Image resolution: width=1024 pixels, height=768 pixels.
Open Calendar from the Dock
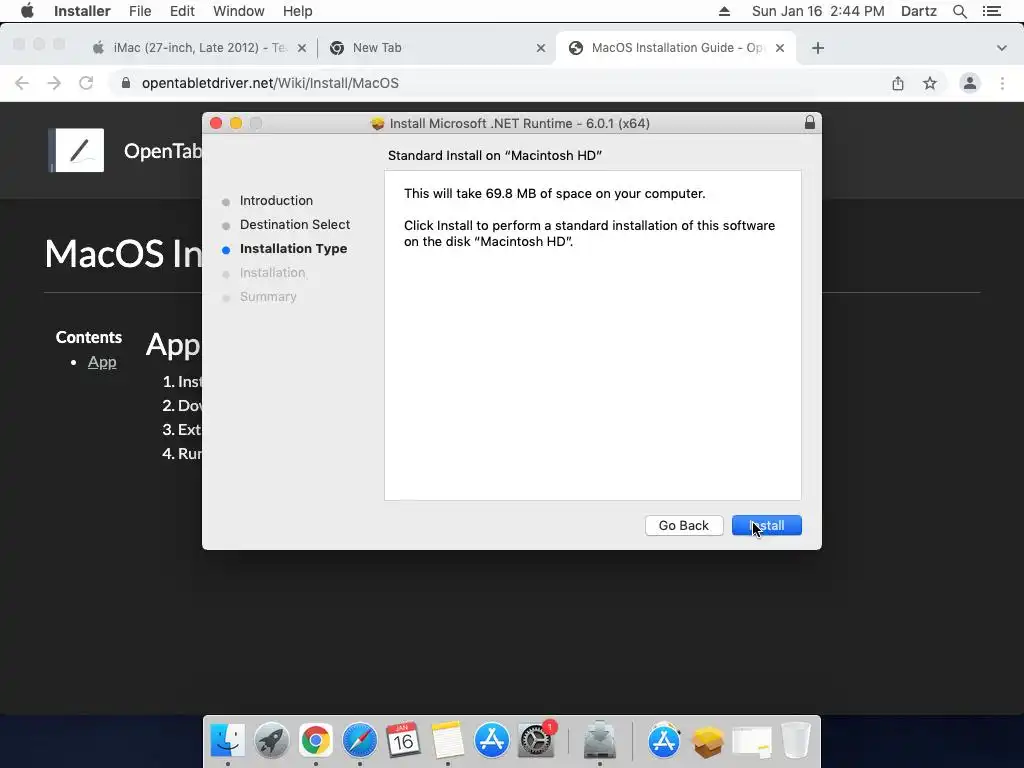[x=404, y=741]
